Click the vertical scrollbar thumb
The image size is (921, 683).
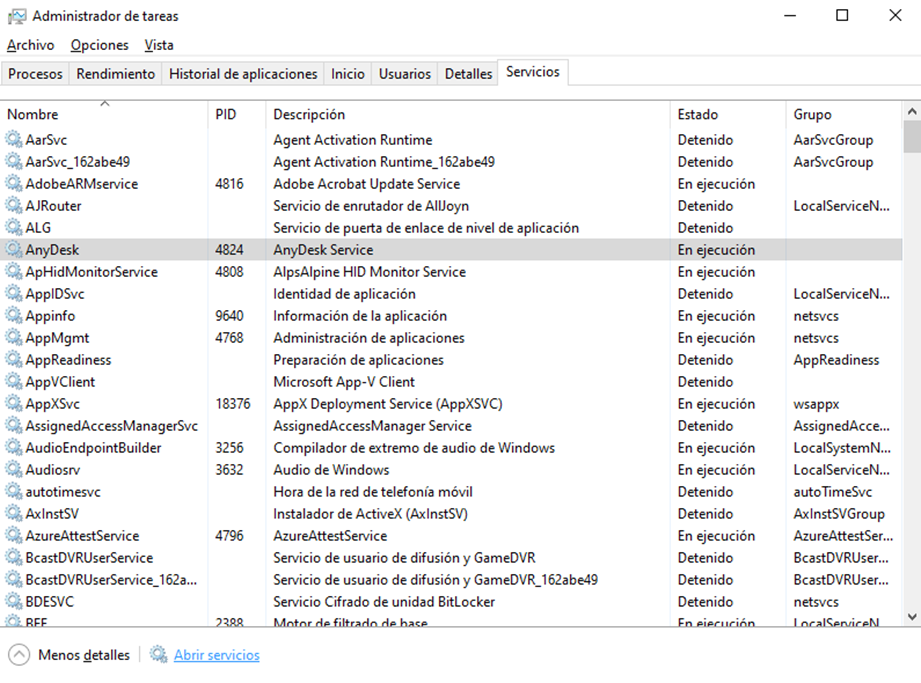pyautogui.click(x=912, y=136)
